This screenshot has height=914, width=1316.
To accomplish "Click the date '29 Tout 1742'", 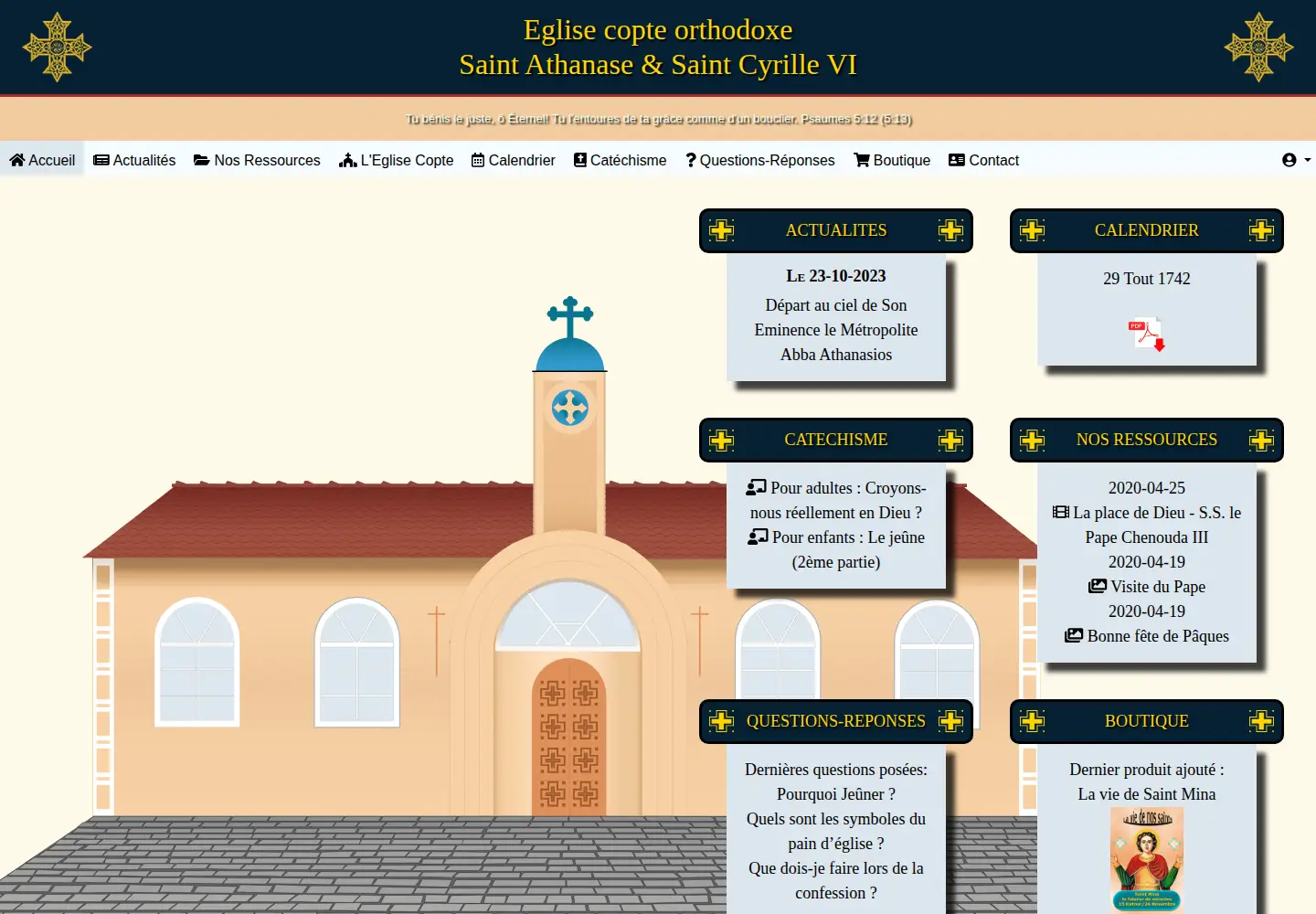I will click(1147, 279).
